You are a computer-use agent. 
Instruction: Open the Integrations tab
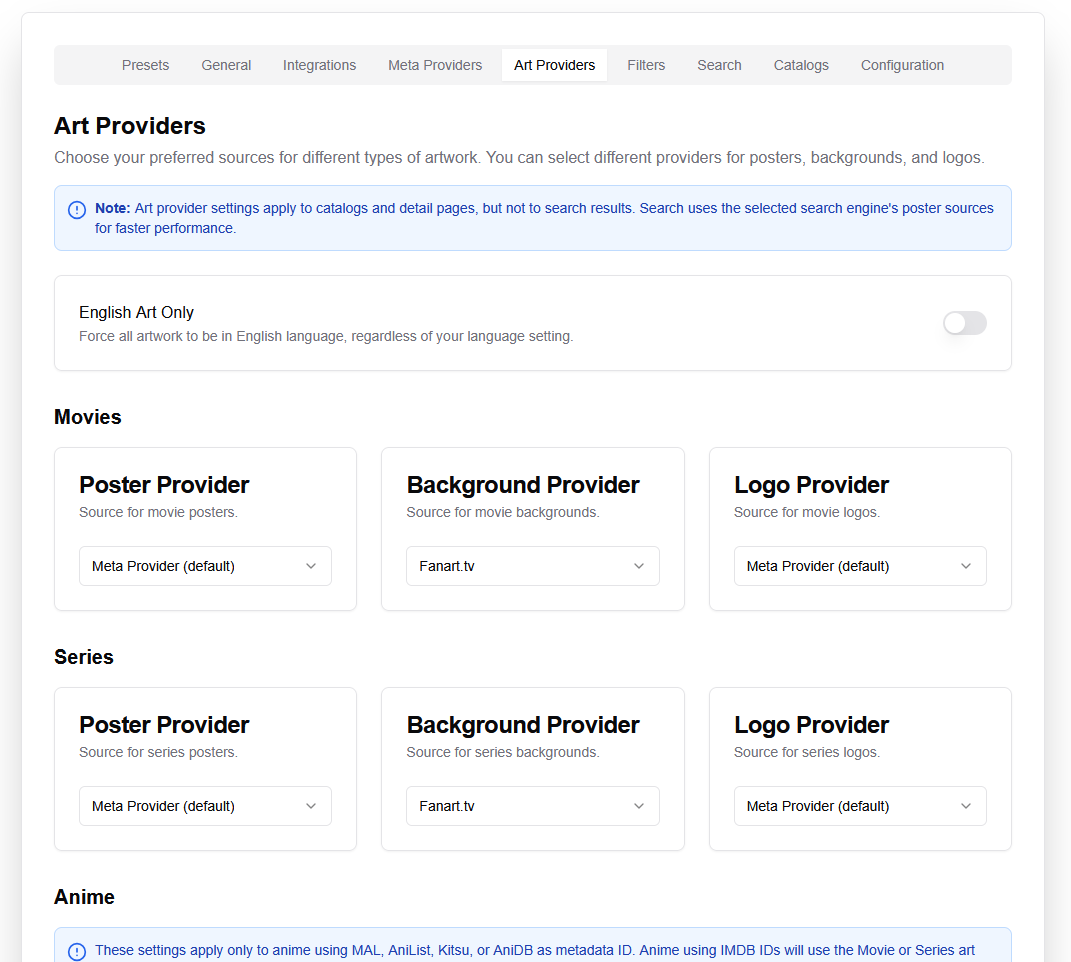(319, 65)
